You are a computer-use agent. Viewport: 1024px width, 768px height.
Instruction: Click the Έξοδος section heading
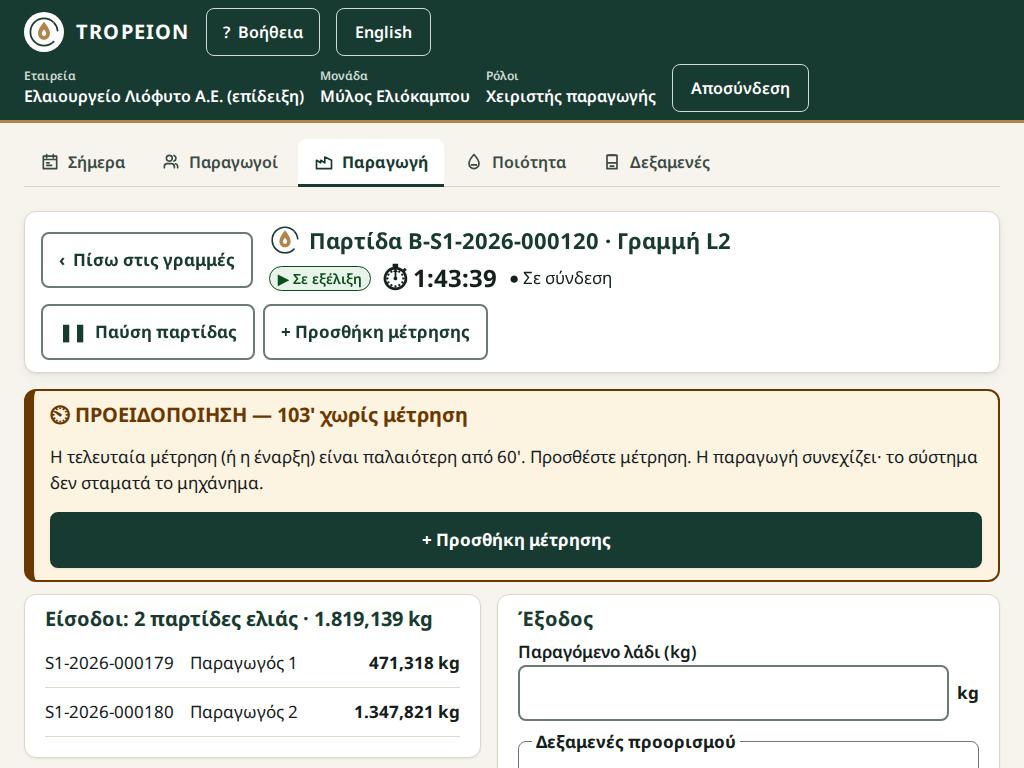tap(556, 619)
